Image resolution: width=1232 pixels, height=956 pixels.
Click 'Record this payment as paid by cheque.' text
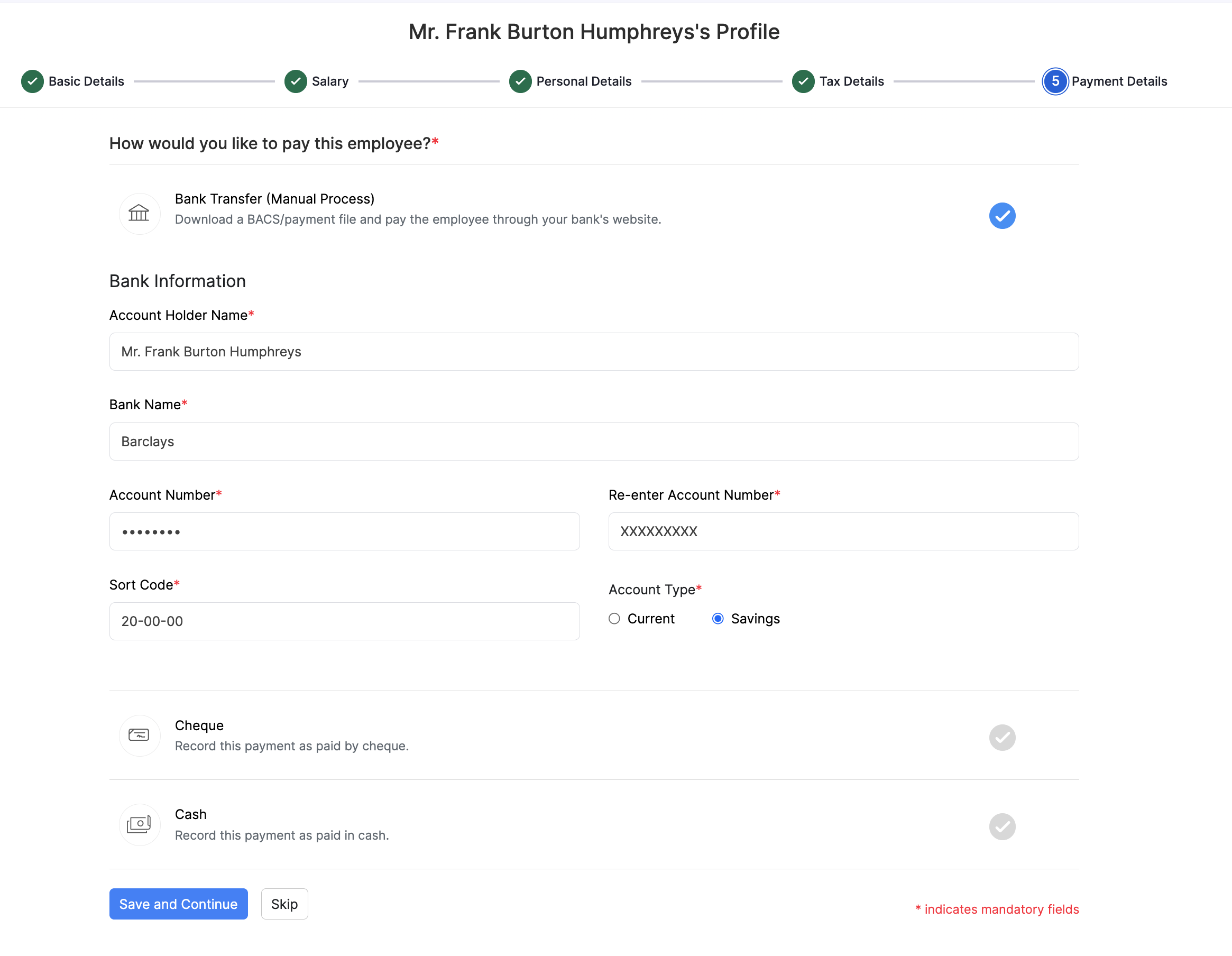pos(292,746)
